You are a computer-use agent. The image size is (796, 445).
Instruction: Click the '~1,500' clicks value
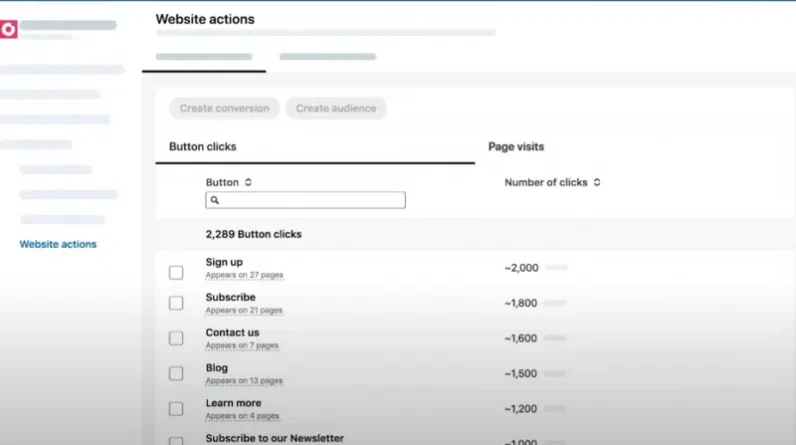pyautogui.click(x=521, y=373)
